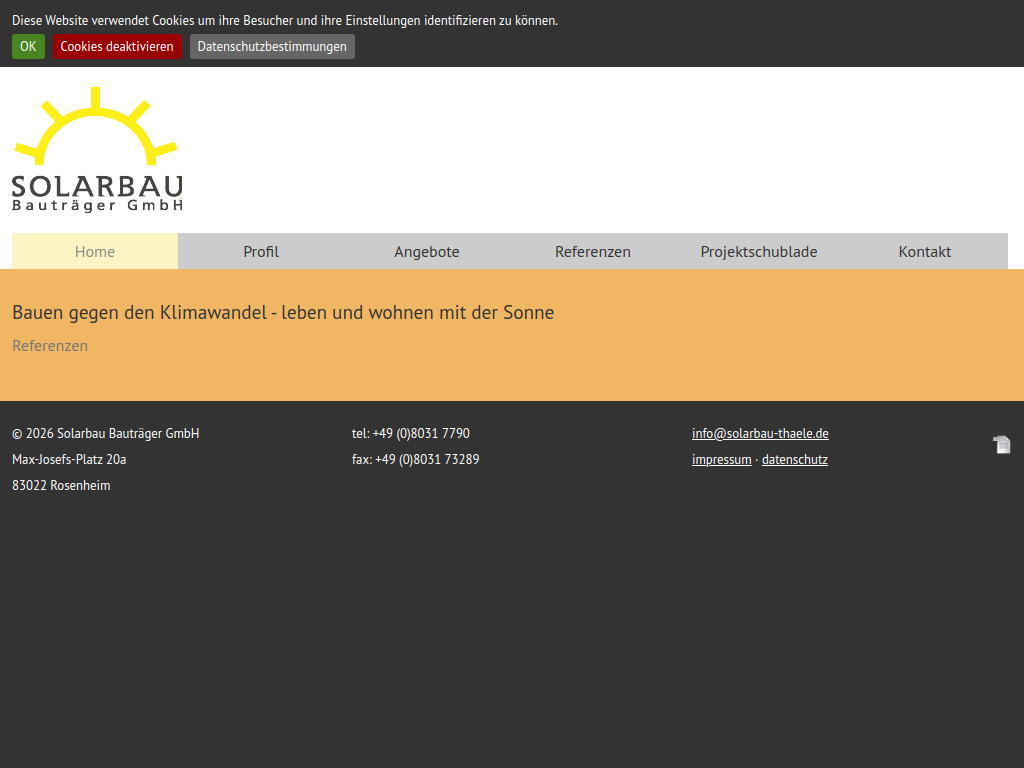Click the Cookies deaktivieren button
1024x768 pixels.
tap(117, 46)
